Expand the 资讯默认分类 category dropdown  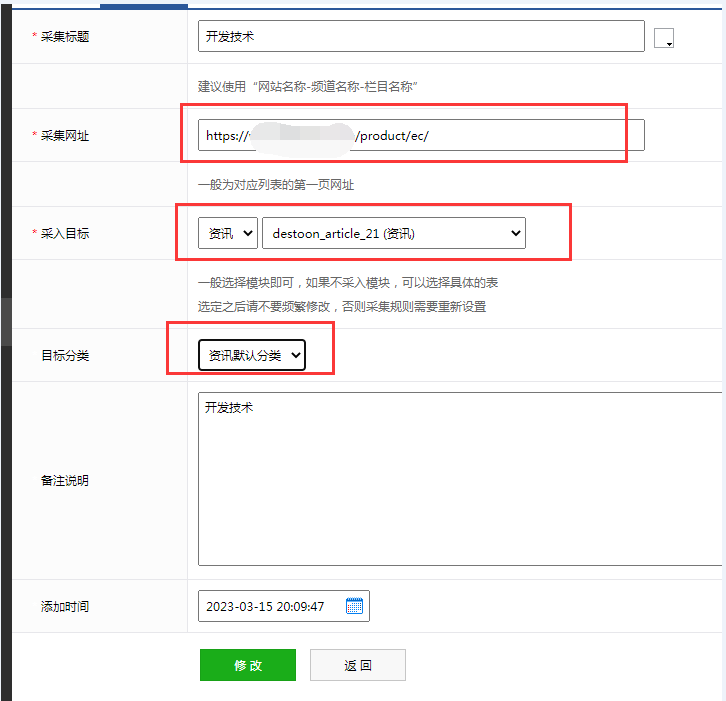[x=251, y=355]
